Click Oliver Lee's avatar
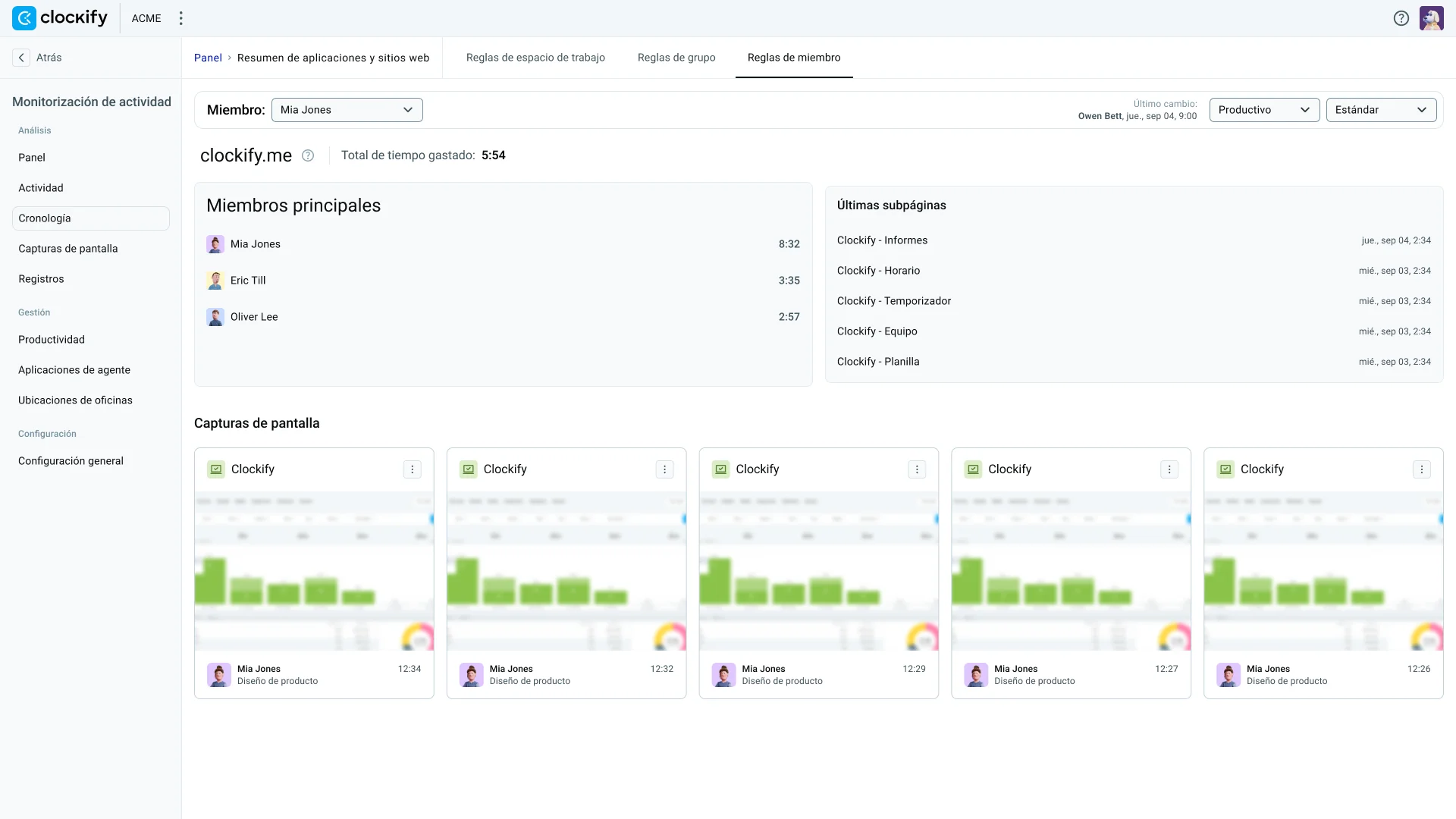 coord(215,317)
